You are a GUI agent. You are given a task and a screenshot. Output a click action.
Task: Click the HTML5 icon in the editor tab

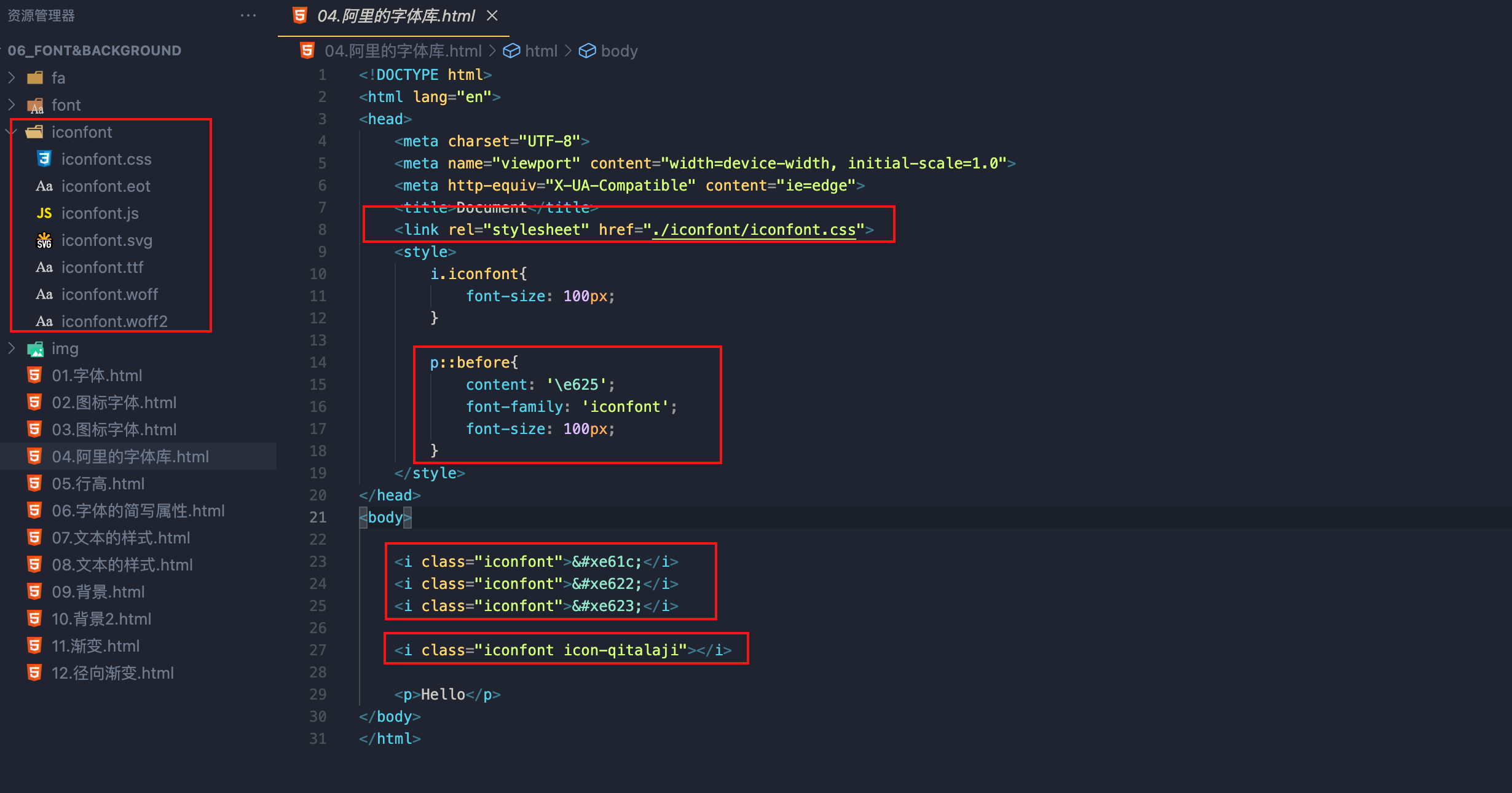pos(300,15)
